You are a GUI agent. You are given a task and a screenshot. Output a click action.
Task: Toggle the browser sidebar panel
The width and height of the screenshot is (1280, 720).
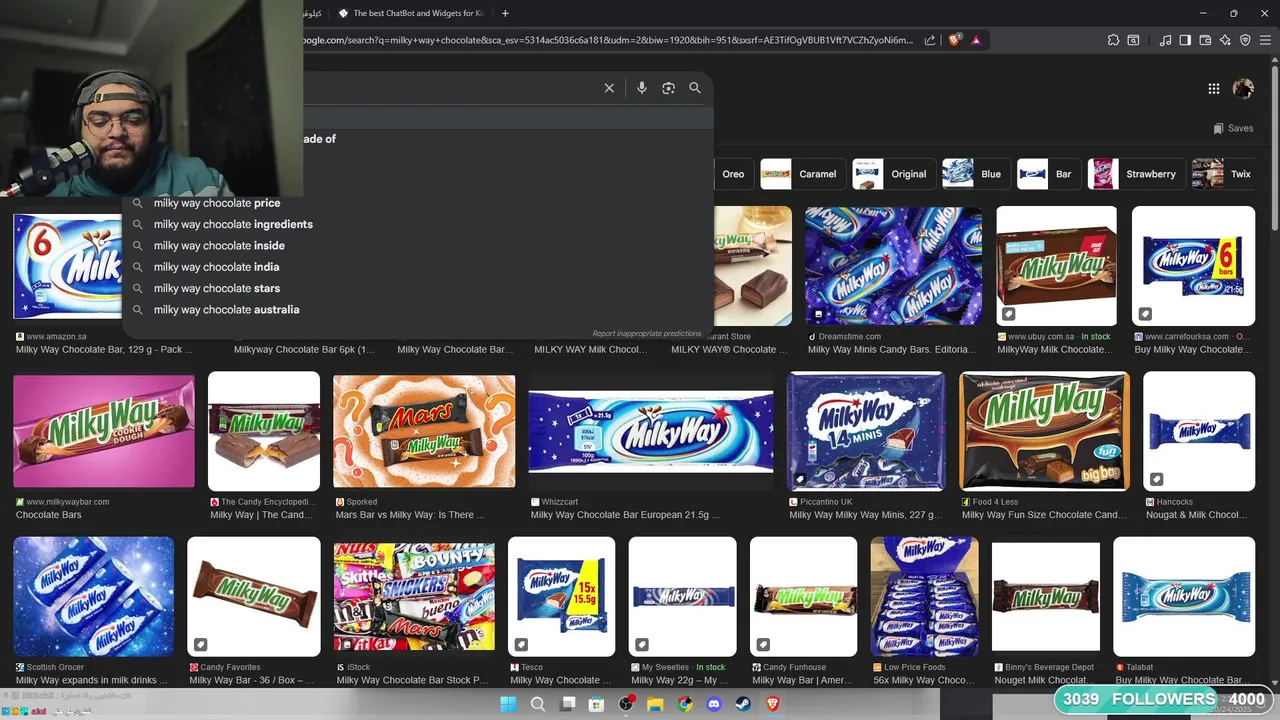click(1185, 40)
